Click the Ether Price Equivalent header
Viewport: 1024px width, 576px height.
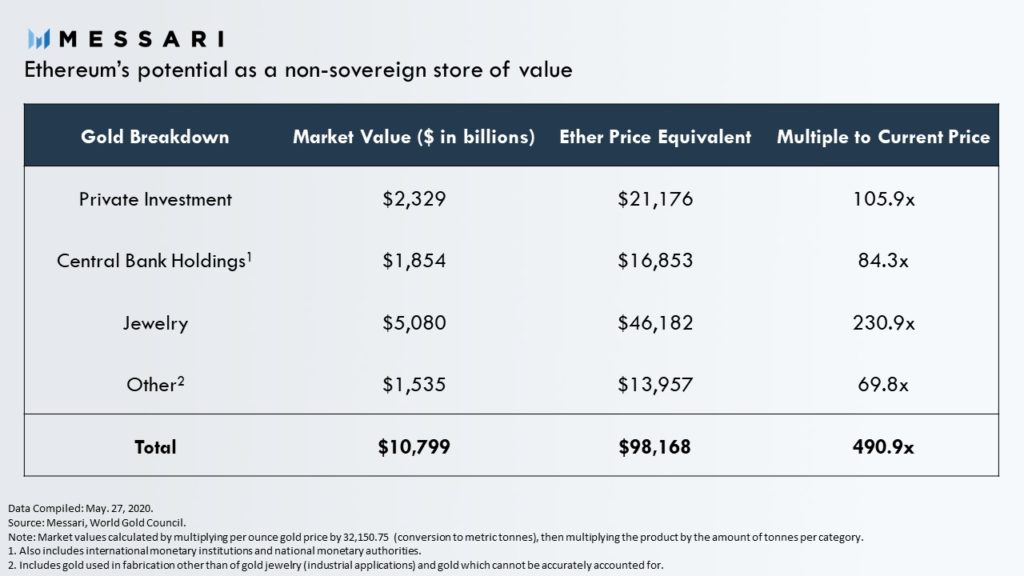coord(655,136)
